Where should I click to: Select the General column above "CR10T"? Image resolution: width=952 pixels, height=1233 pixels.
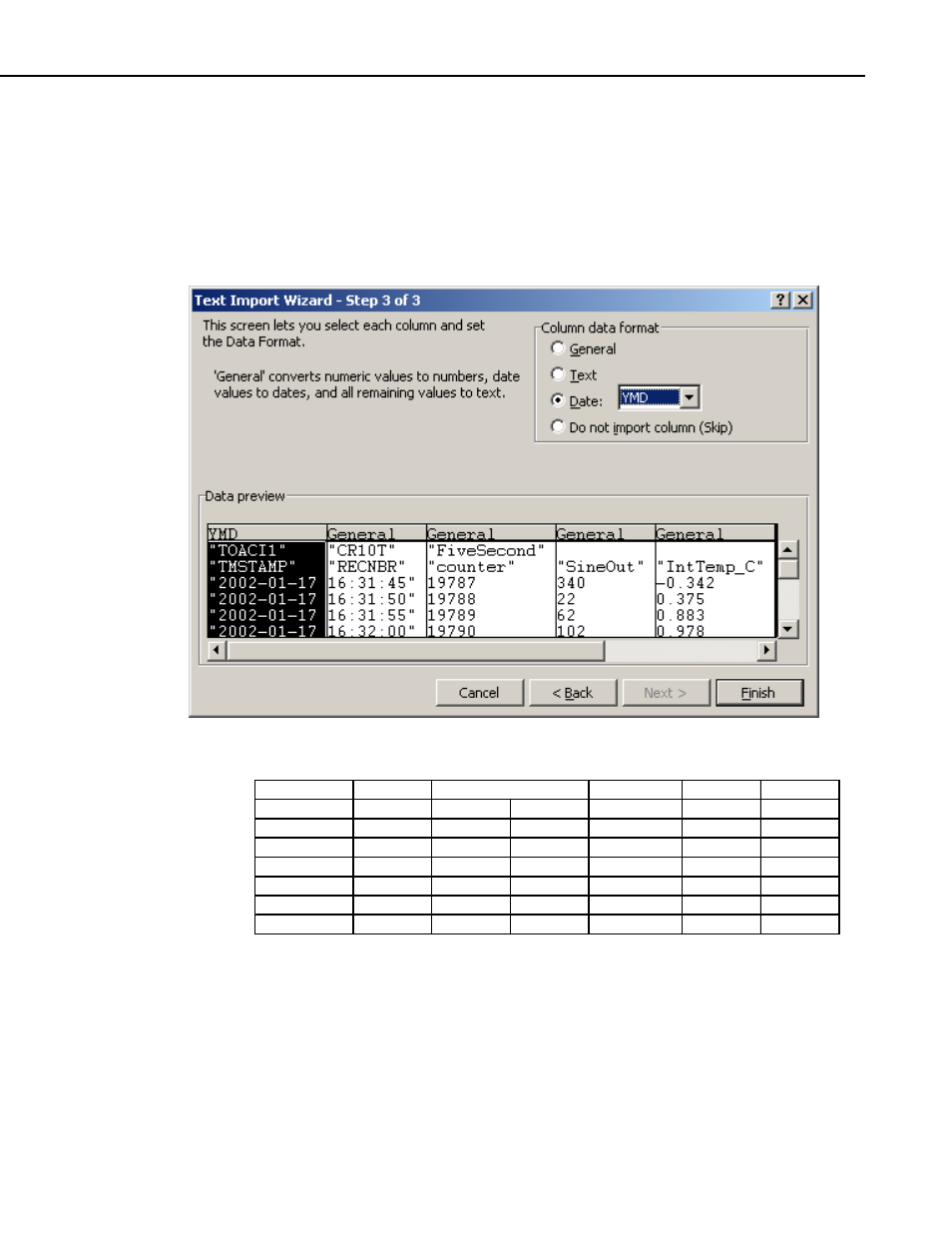click(x=376, y=534)
